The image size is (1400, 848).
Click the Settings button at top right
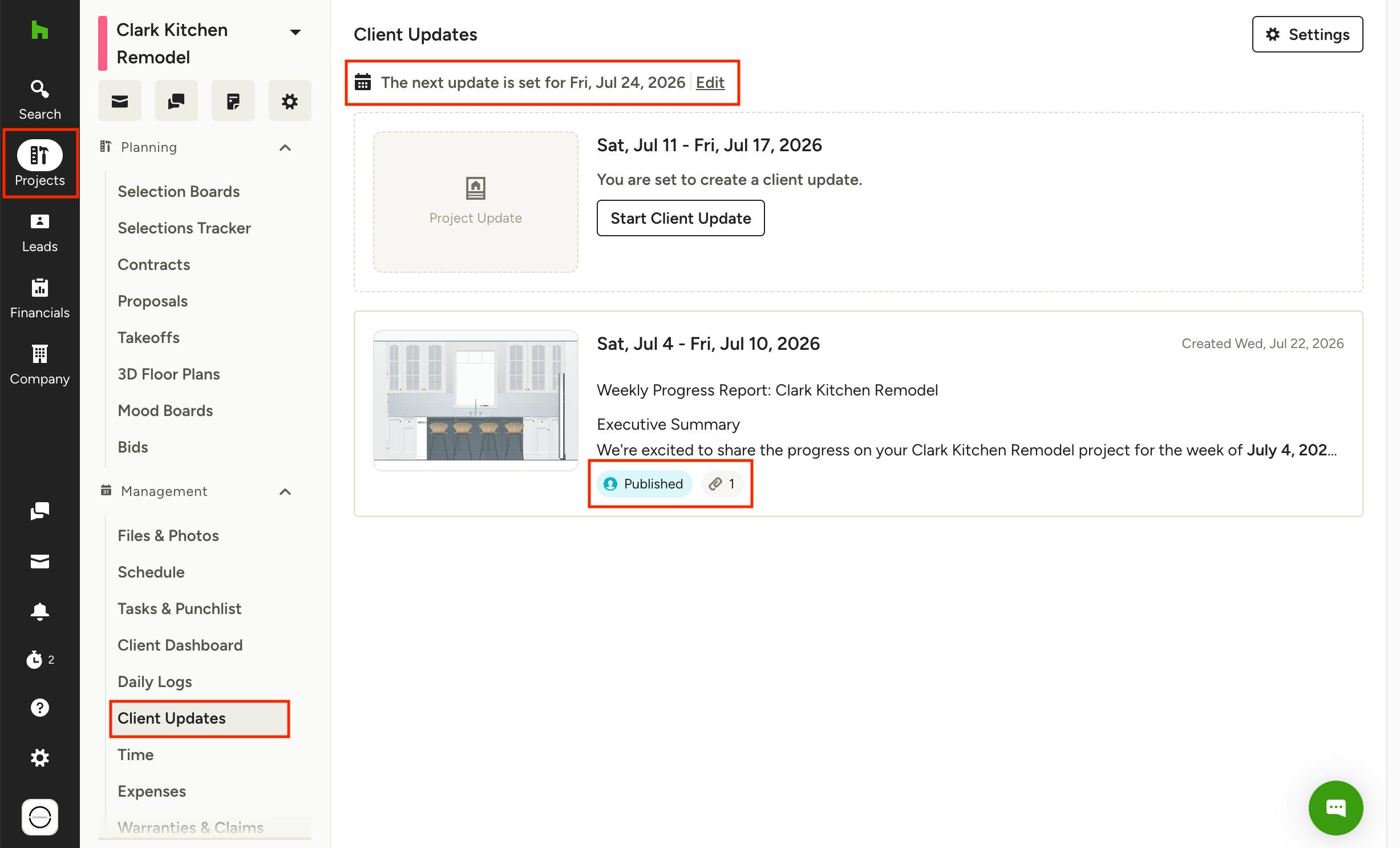[1307, 34]
